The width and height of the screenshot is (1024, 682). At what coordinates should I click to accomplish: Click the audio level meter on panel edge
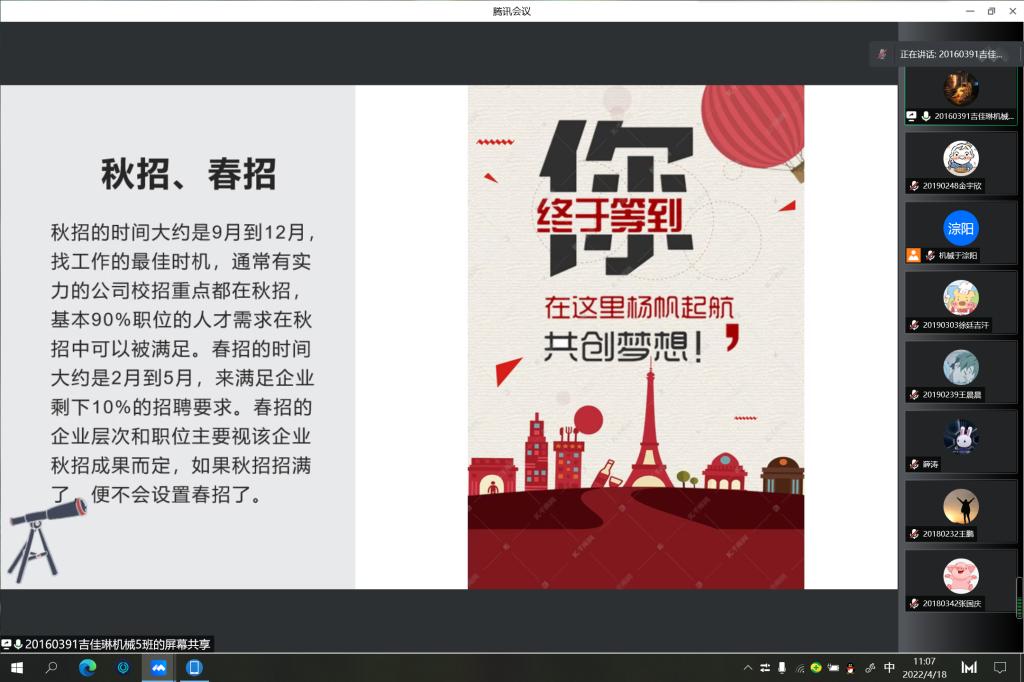(1019, 598)
